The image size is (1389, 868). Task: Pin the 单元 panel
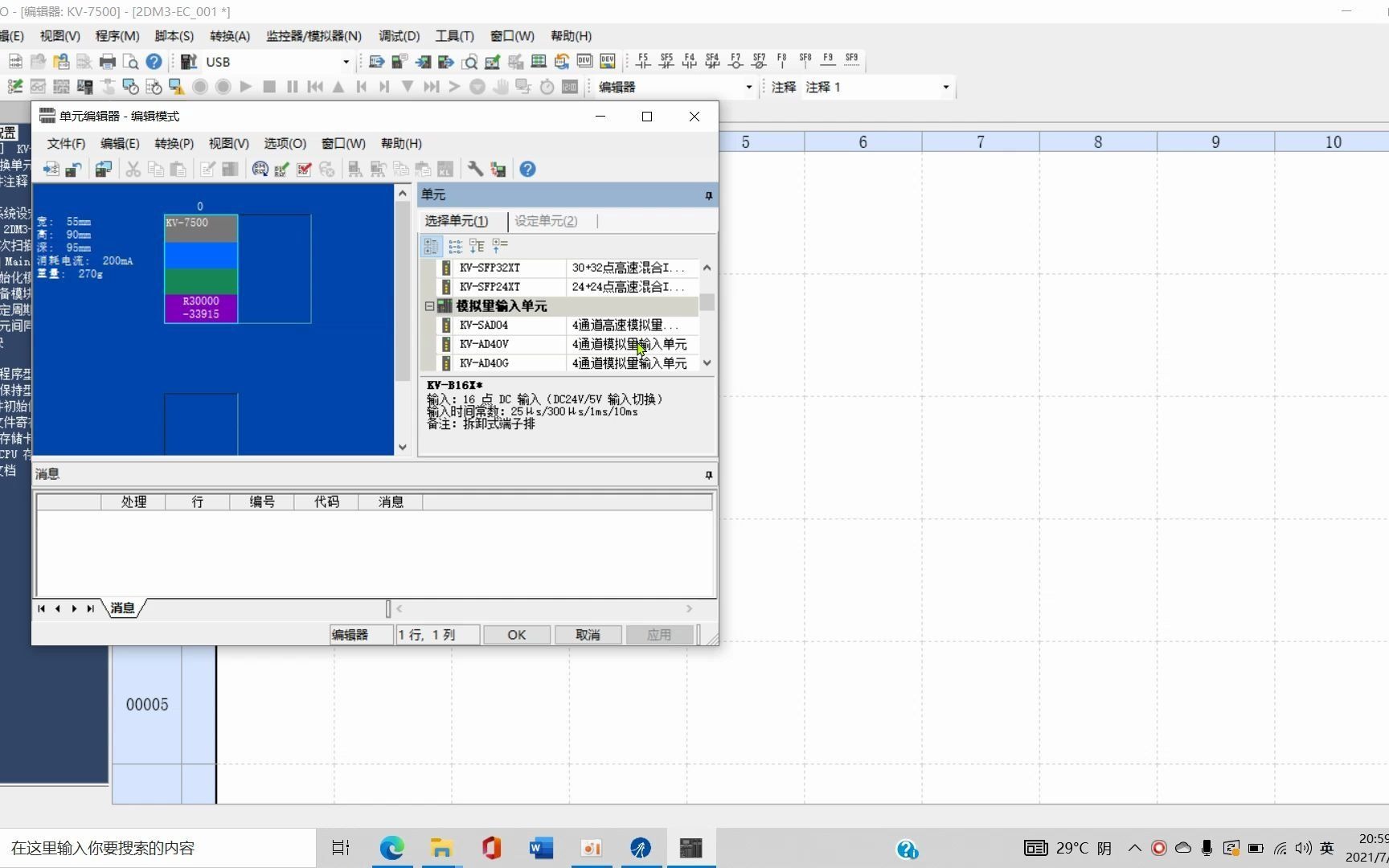[x=708, y=195]
